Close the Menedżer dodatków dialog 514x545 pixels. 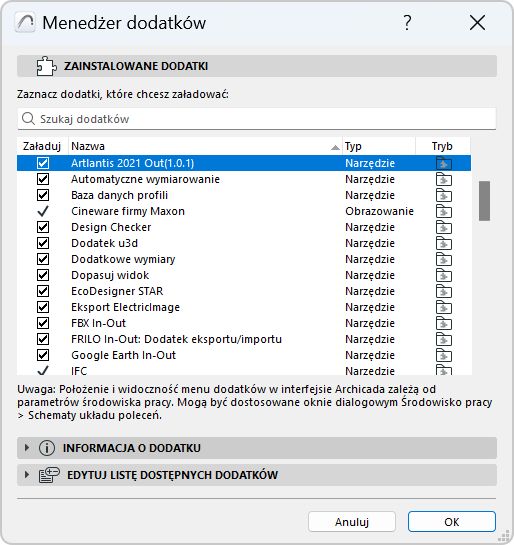click(477, 23)
